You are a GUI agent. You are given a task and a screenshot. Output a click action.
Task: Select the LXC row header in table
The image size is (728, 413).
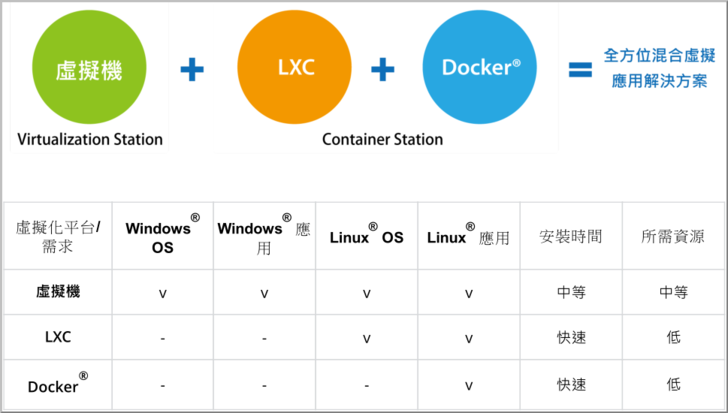tap(58, 338)
